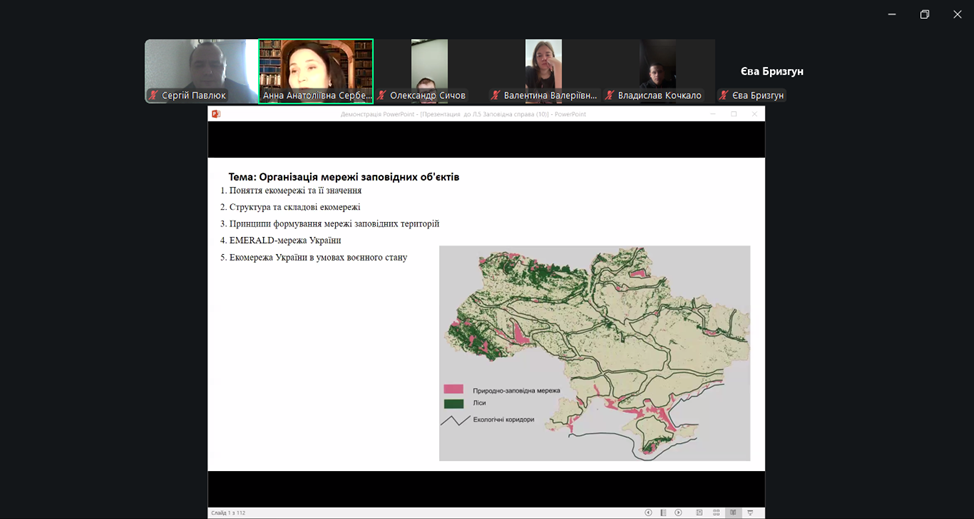Open slide menu icon between navigation arrows
Image resolution: width=974 pixels, height=519 pixels.
(663, 513)
